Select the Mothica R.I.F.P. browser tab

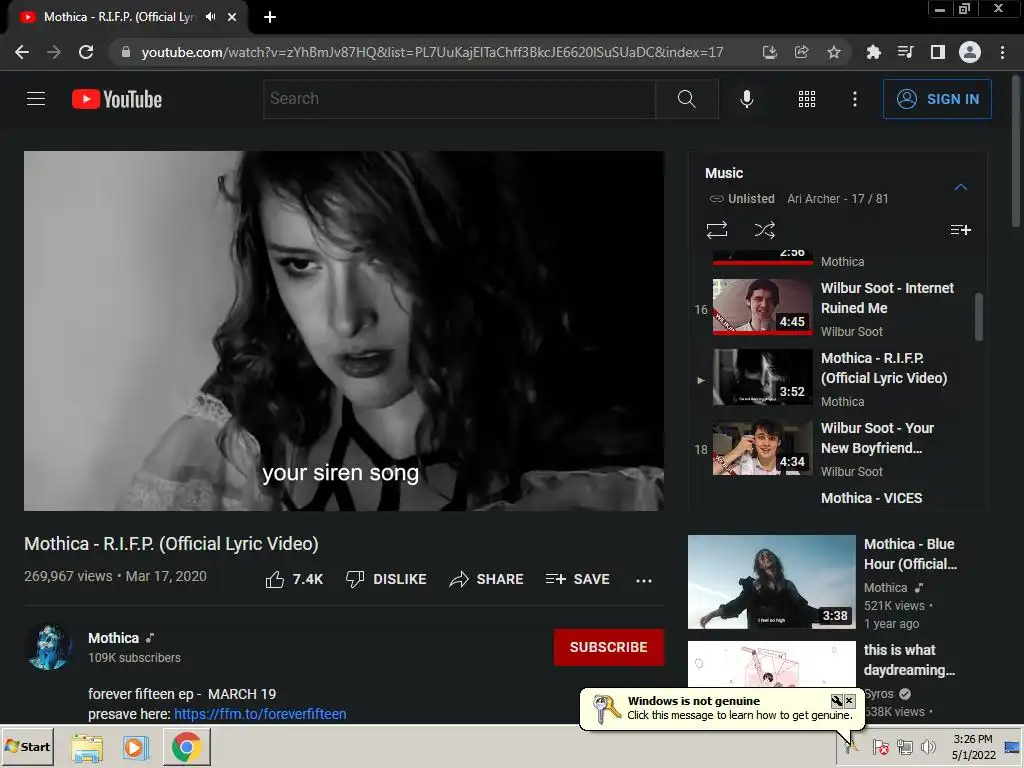coord(118,17)
